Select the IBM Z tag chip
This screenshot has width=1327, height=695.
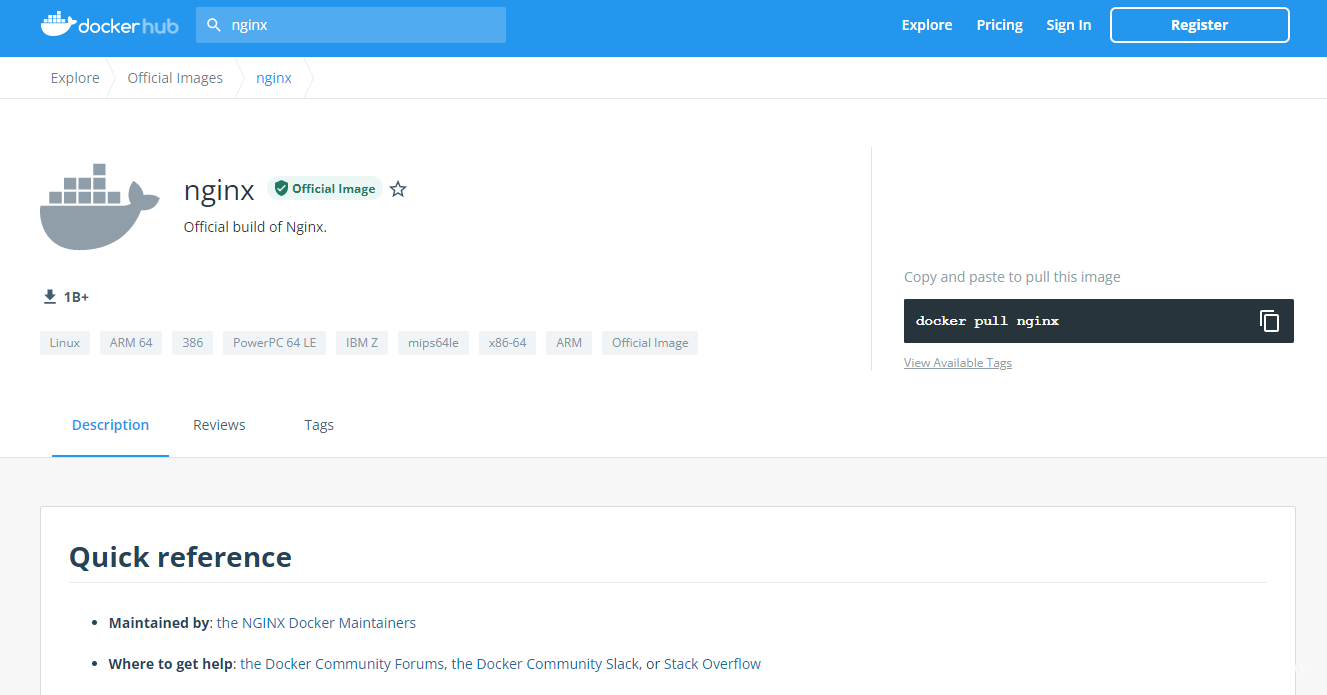click(362, 343)
